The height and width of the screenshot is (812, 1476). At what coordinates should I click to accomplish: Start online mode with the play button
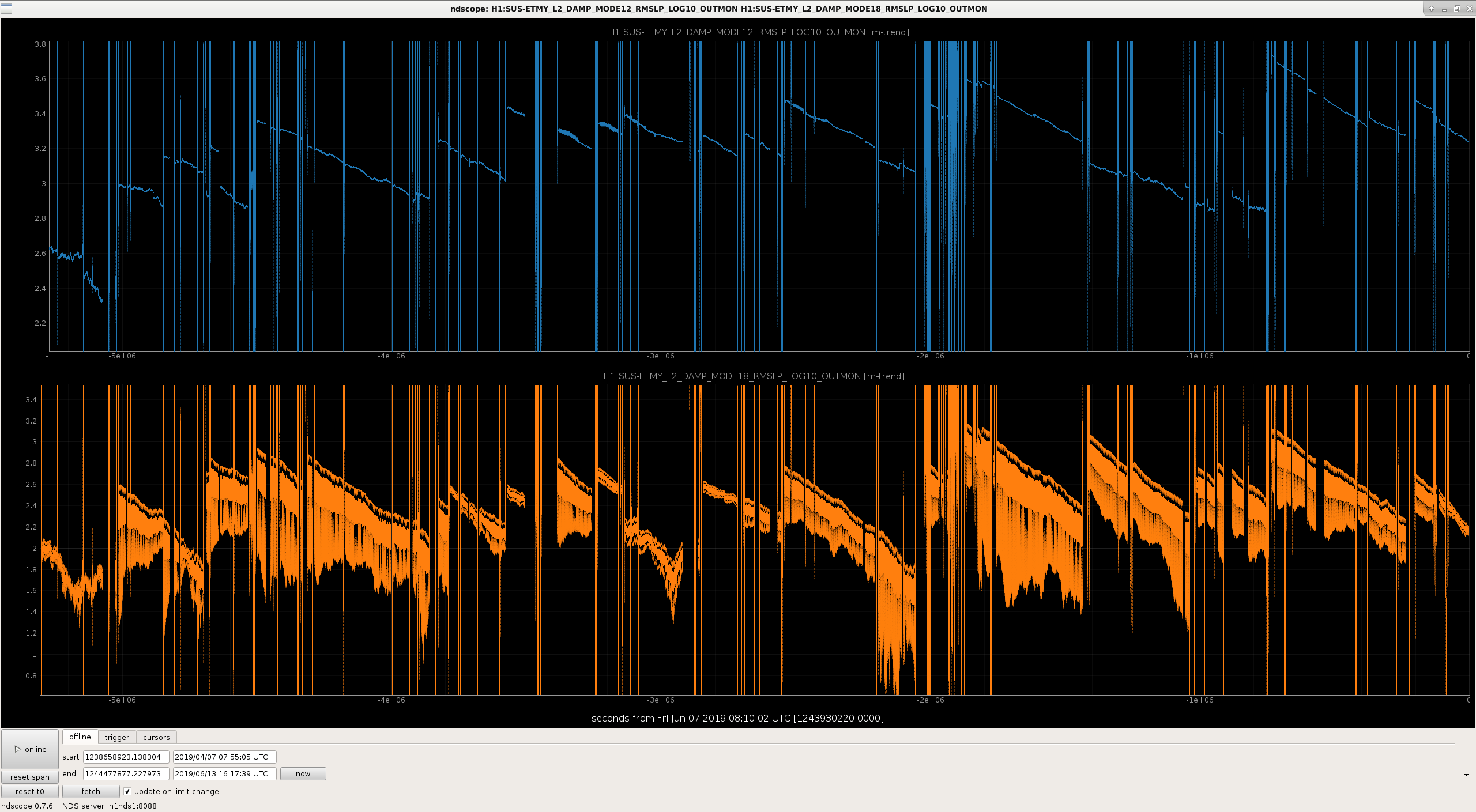[x=30, y=749]
